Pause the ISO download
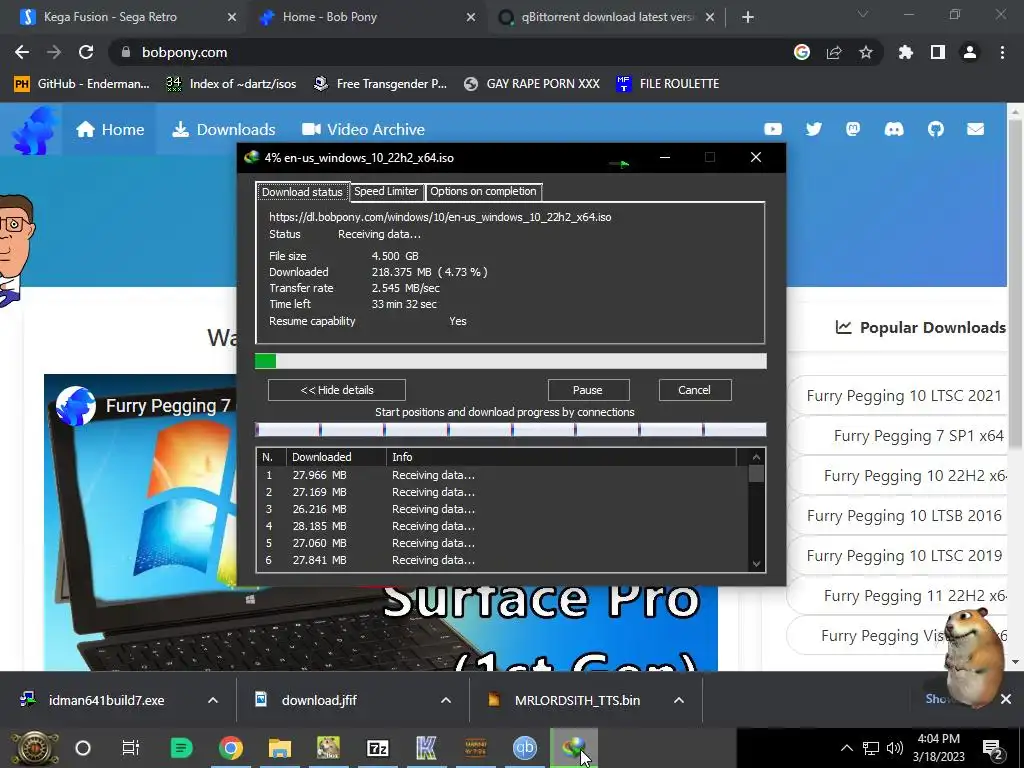Viewport: 1024px width, 768px height. [x=588, y=390]
